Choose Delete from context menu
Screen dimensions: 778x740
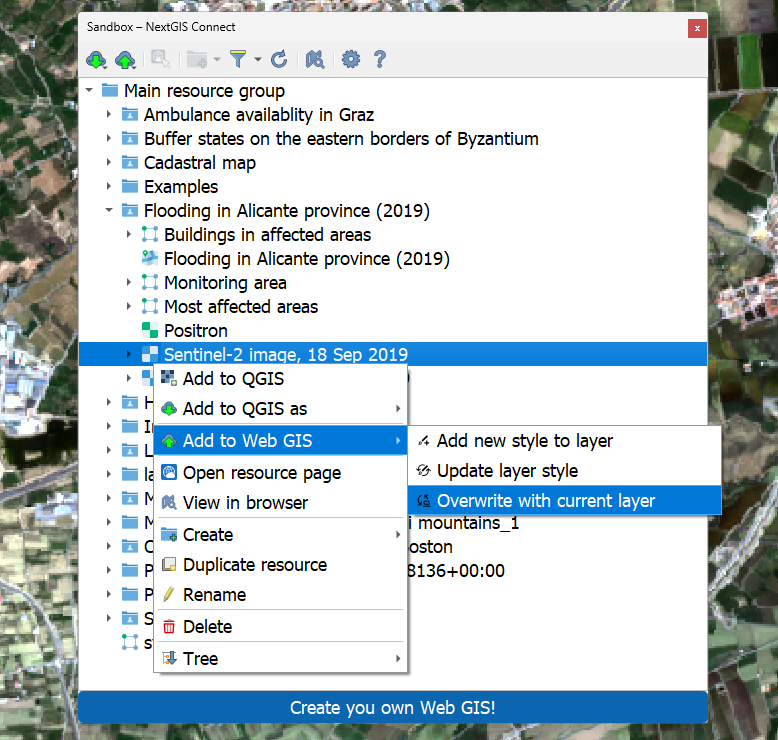pos(280,626)
